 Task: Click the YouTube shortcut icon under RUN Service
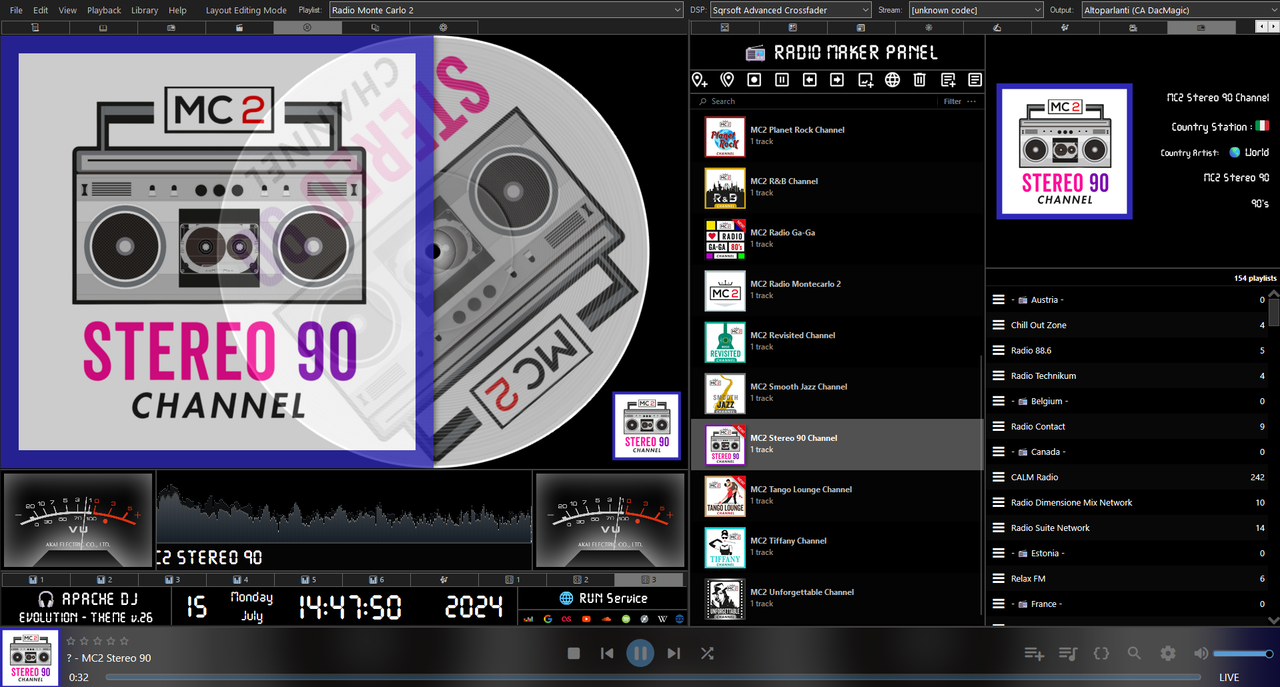586,619
